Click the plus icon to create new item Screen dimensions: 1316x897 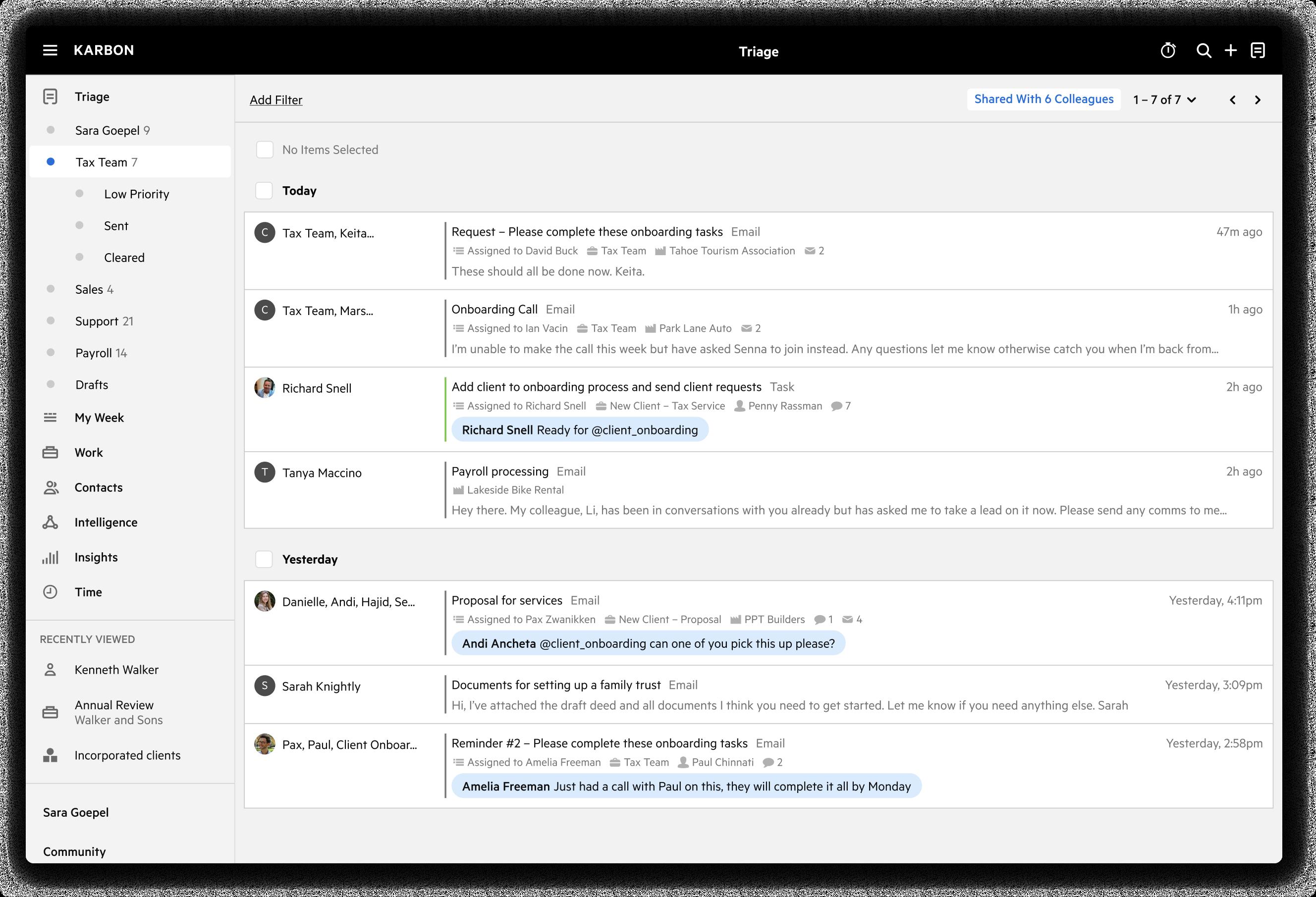coord(1232,51)
